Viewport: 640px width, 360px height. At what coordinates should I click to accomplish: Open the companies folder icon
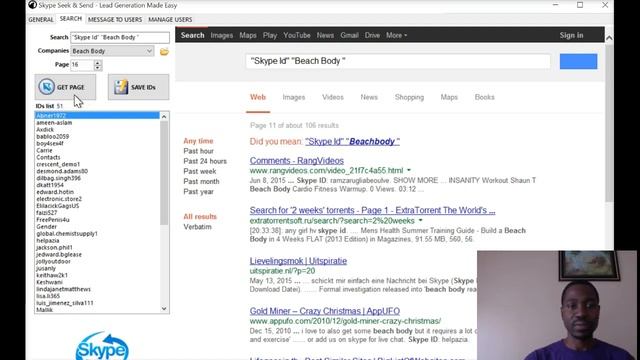click(x=164, y=51)
